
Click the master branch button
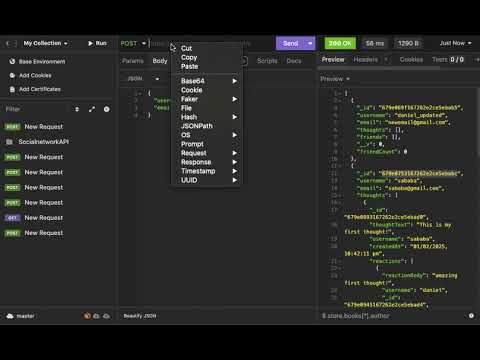(x=21, y=316)
